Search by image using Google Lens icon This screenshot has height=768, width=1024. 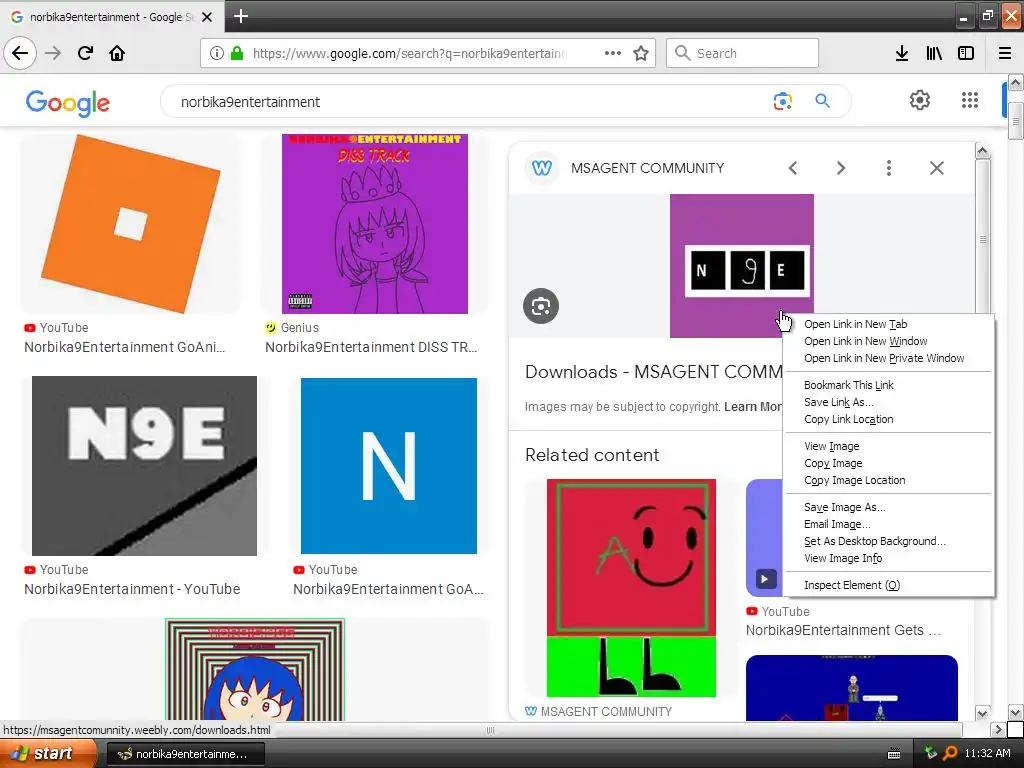782,101
